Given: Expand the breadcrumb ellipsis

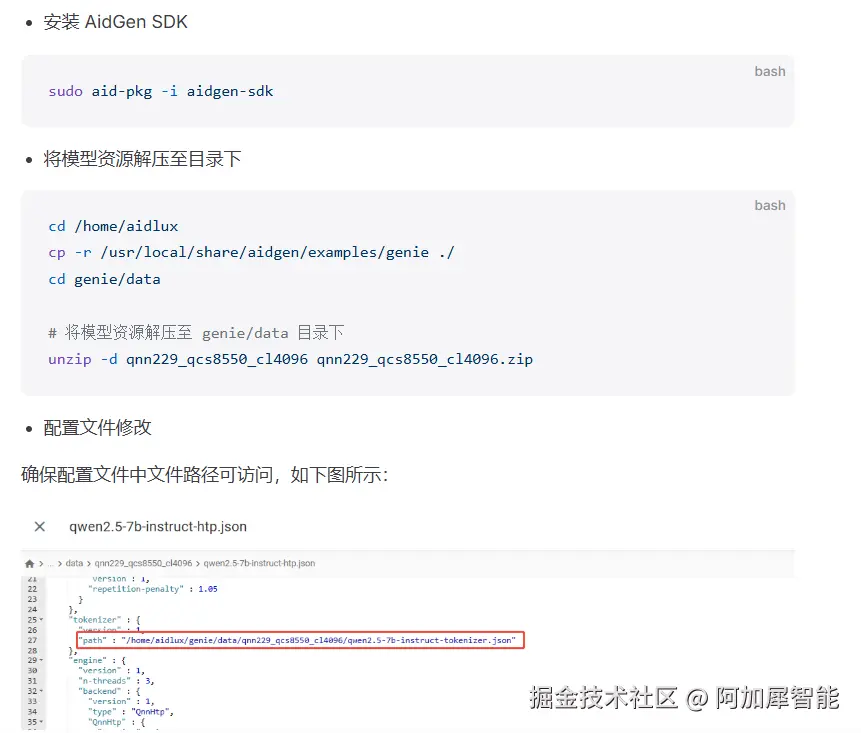Looking at the screenshot, I should point(51,564).
